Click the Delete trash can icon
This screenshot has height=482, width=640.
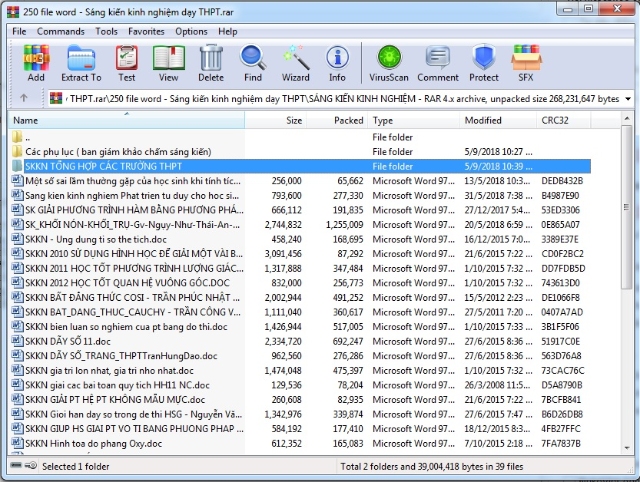211,63
